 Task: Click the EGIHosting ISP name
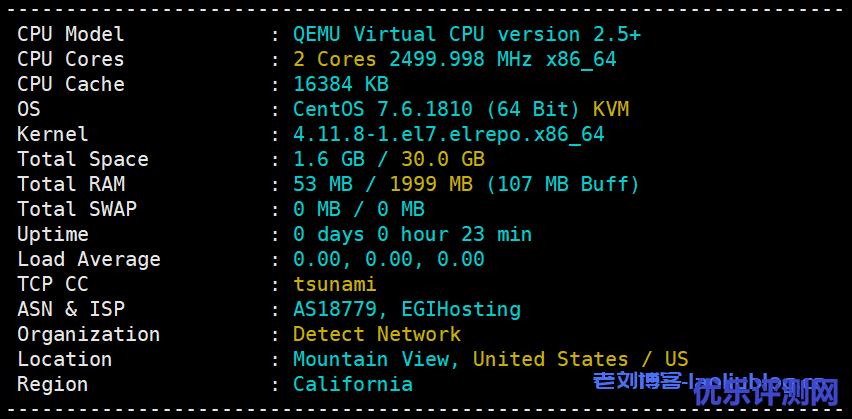[461, 309]
